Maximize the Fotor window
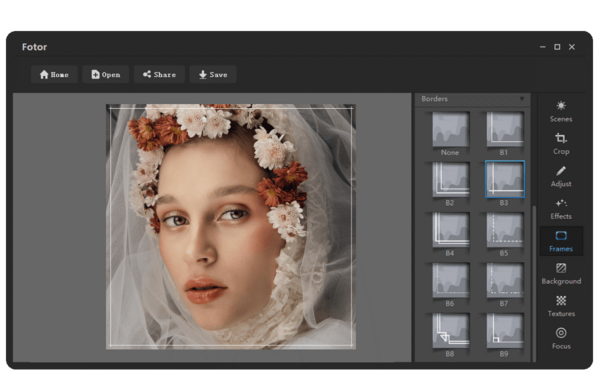This screenshot has width=600, height=383. pos(557,47)
